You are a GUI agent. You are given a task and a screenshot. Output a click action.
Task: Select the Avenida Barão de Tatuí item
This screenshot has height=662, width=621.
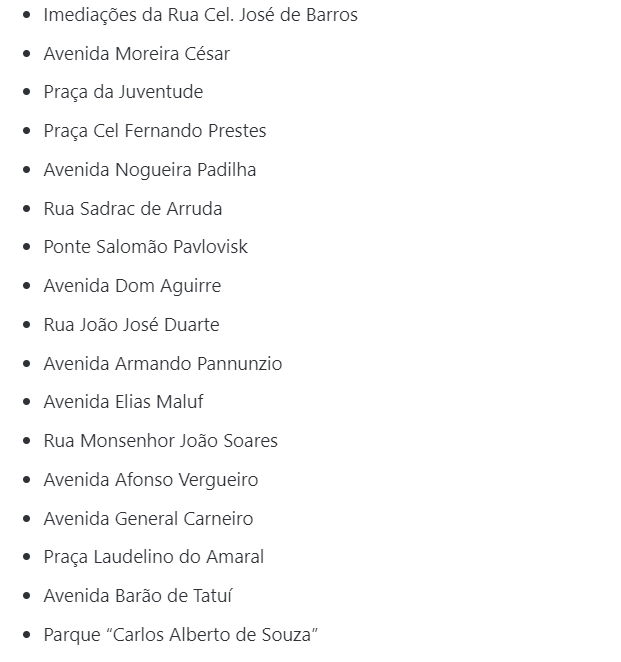click(137, 596)
